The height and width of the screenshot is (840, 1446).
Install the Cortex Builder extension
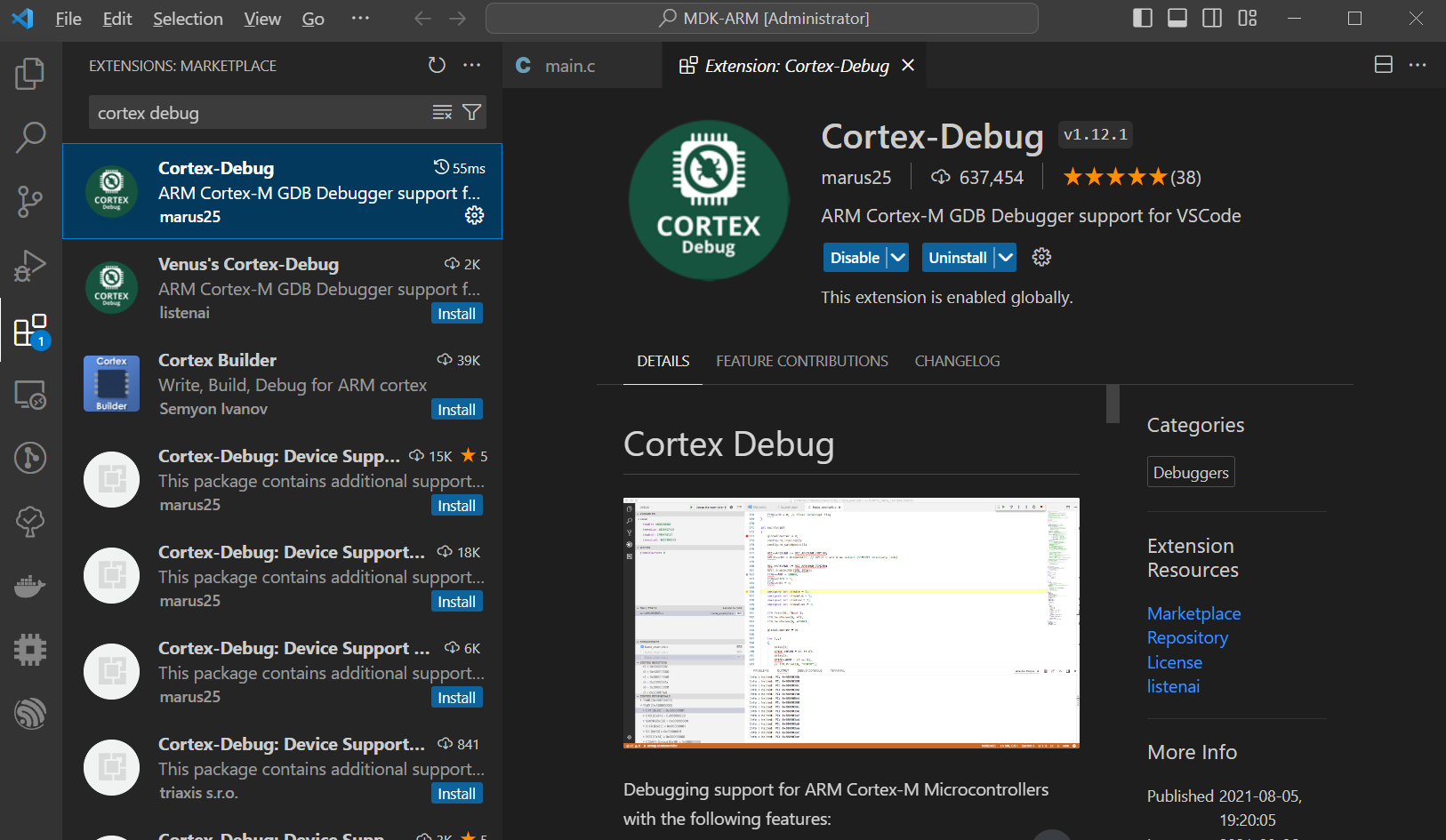tap(456, 410)
